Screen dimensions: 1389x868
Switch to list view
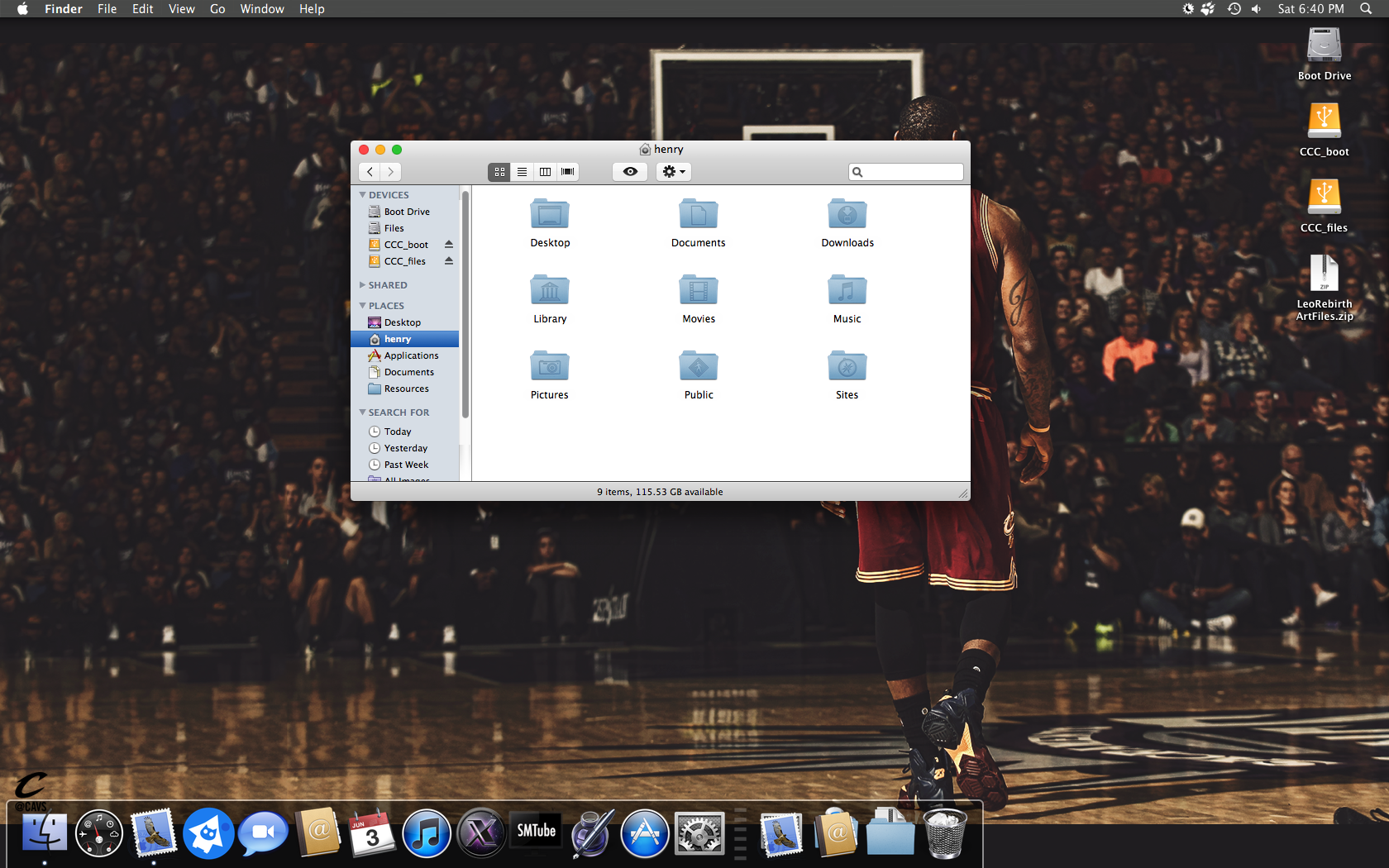522,171
